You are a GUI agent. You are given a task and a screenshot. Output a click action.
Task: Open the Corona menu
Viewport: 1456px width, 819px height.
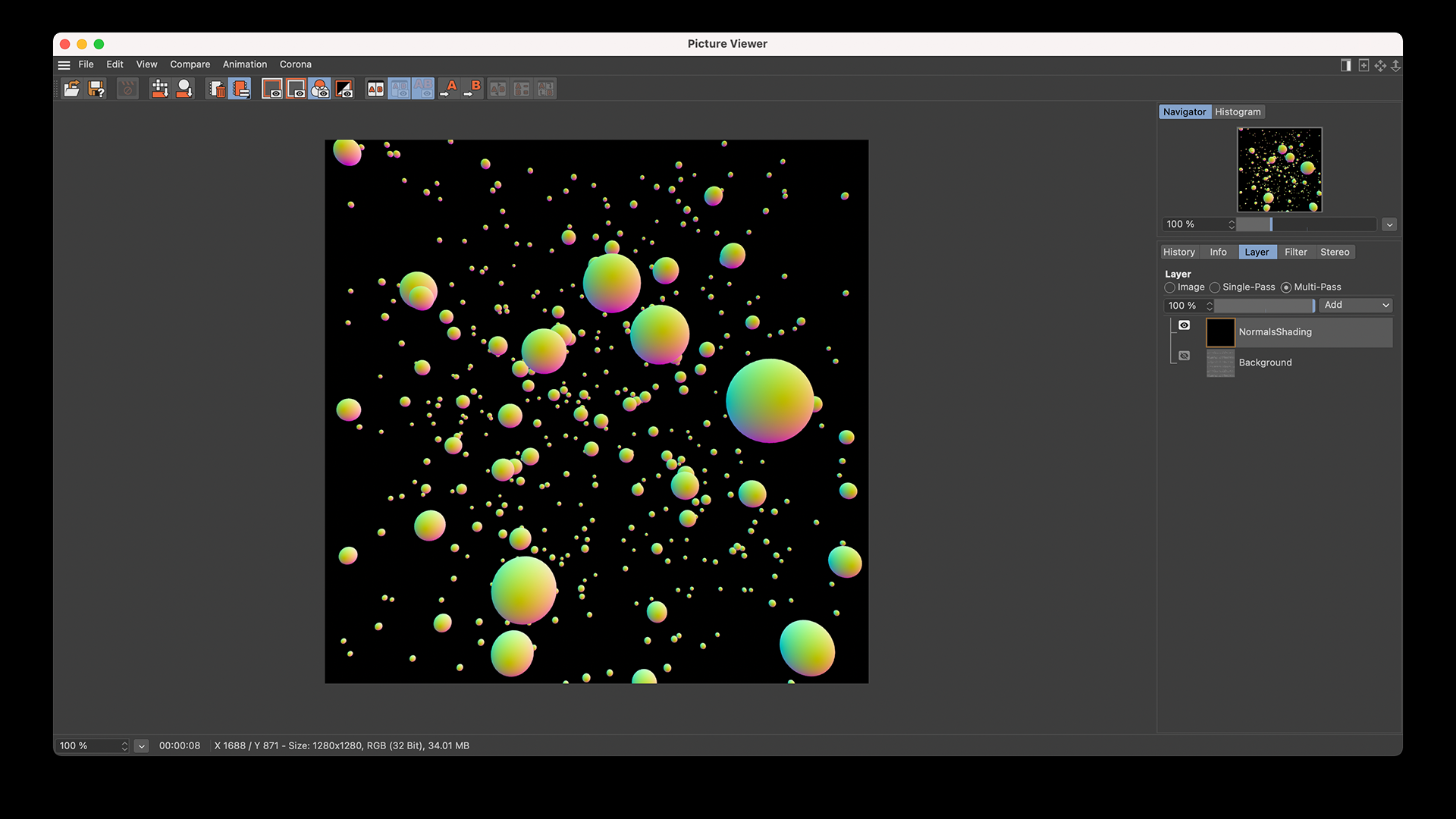click(x=295, y=64)
